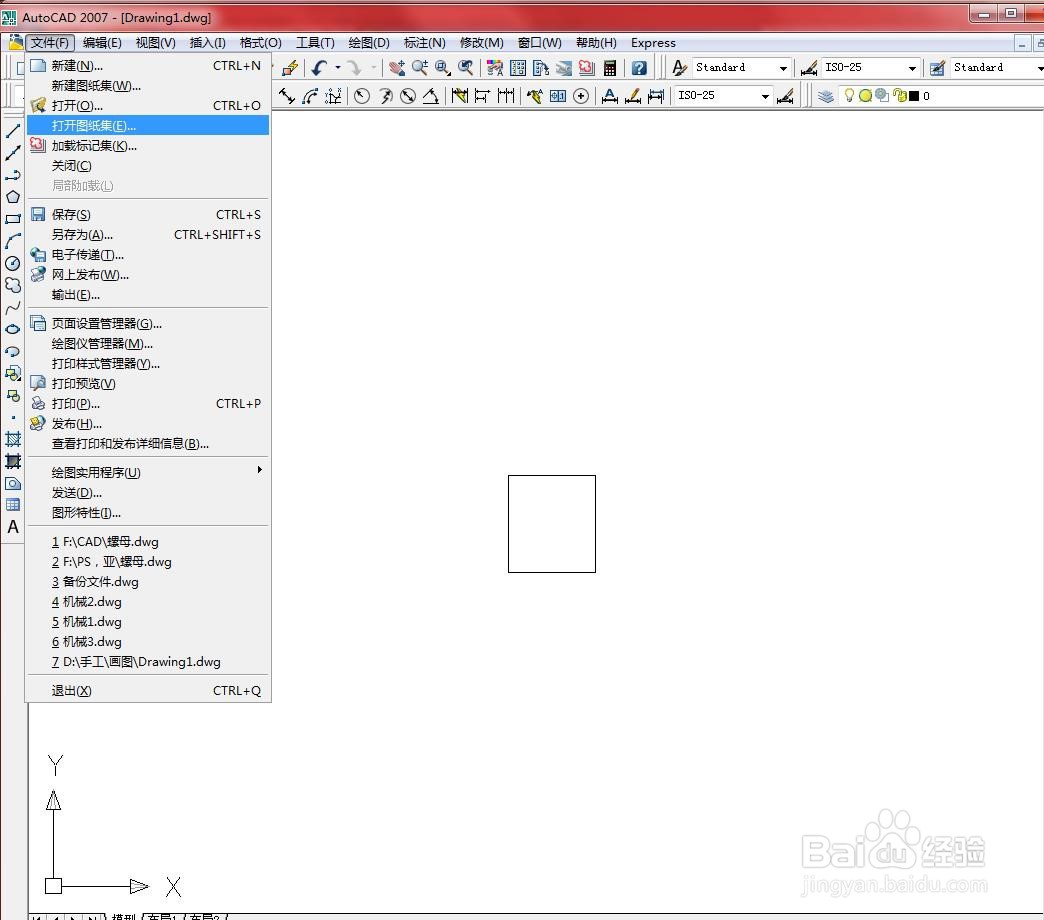Click the Zoom previous icon

(466, 68)
